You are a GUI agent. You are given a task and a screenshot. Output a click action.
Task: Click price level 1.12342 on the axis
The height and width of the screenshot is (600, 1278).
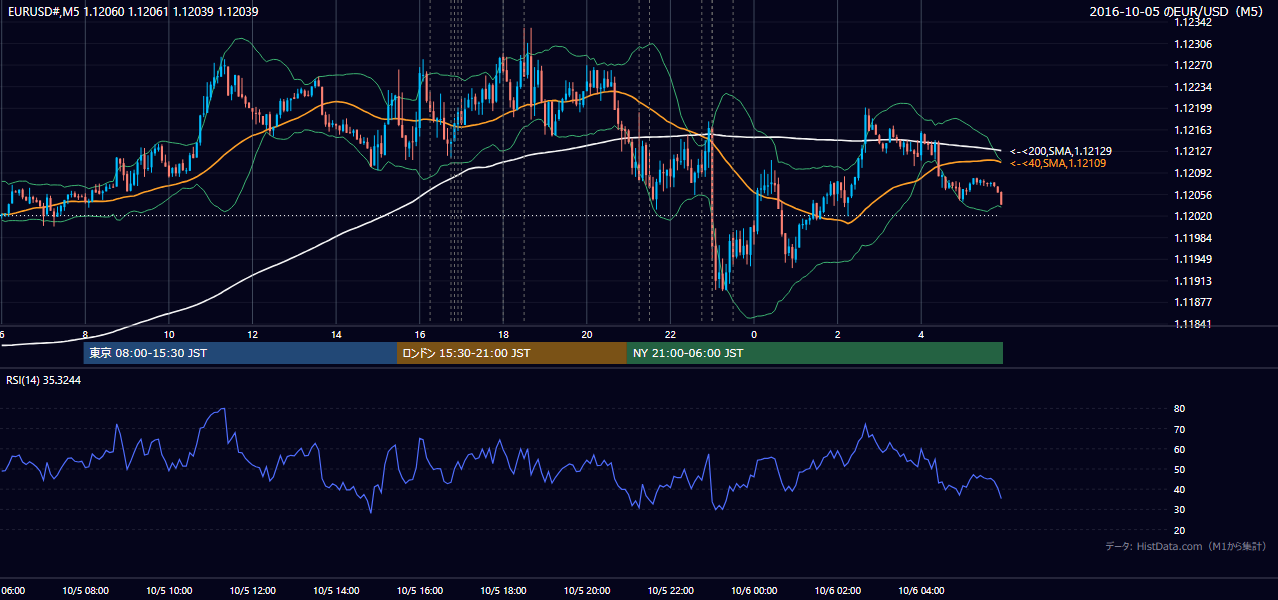coord(1193,22)
